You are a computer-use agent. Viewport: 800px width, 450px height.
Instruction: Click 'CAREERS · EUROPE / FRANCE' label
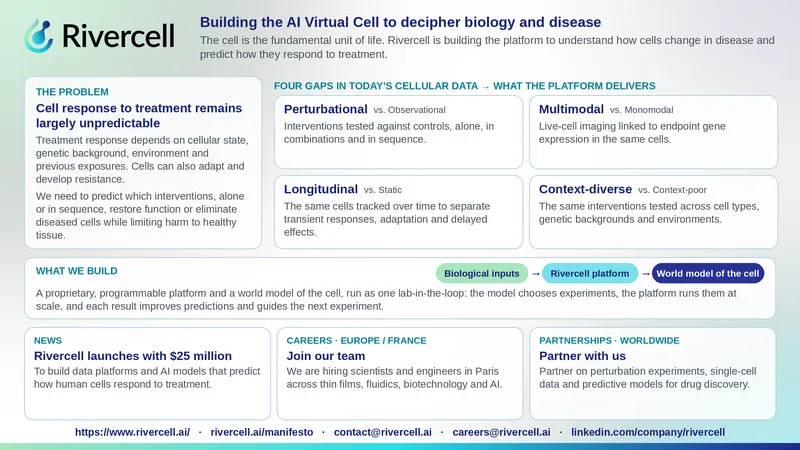click(356, 340)
